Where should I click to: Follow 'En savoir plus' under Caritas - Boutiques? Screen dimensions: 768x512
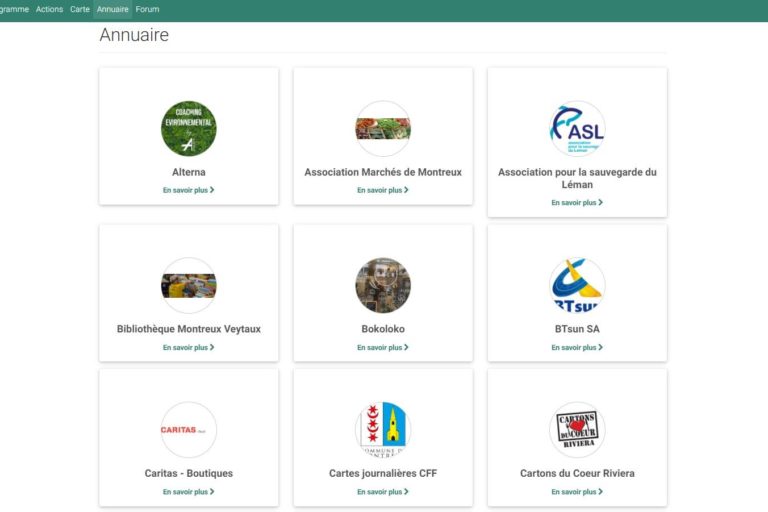pyautogui.click(x=188, y=492)
